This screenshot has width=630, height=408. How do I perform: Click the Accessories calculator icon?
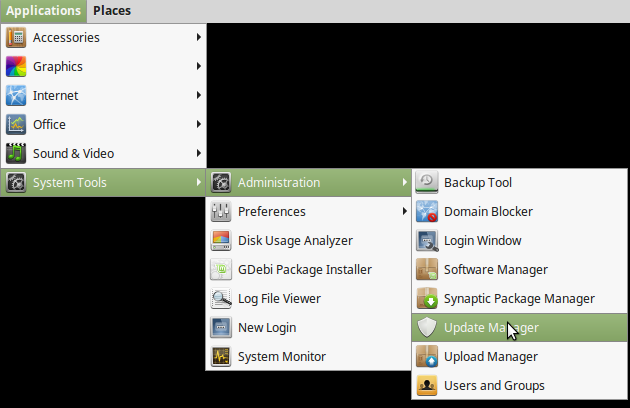coord(16,37)
